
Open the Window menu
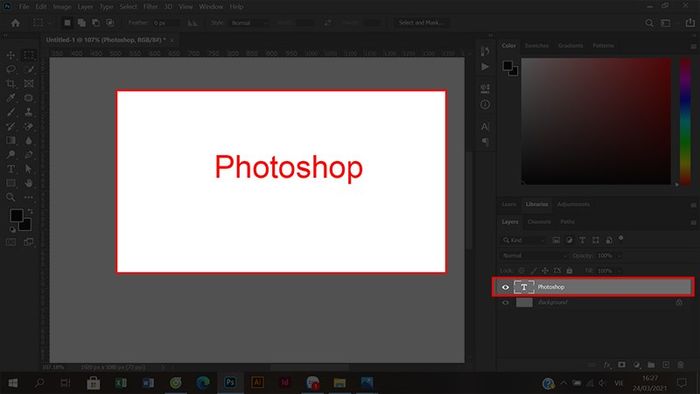point(211,7)
